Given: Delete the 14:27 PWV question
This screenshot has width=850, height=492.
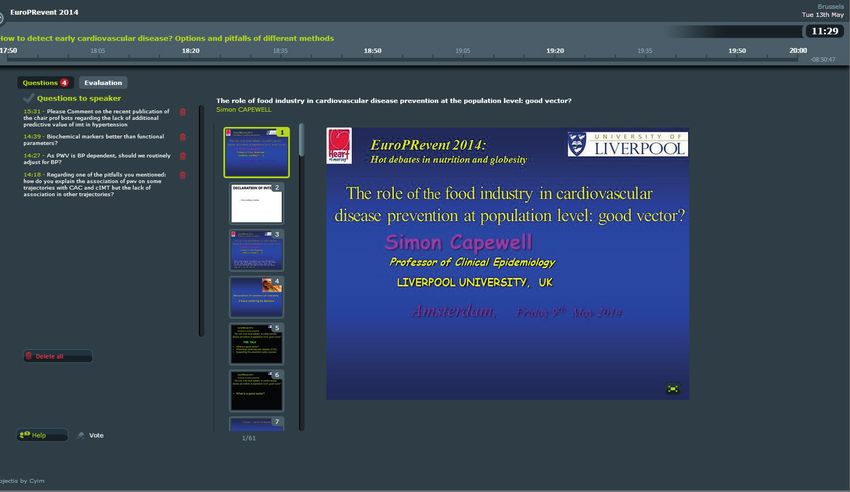Looking at the screenshot, I should pos(183,156).
